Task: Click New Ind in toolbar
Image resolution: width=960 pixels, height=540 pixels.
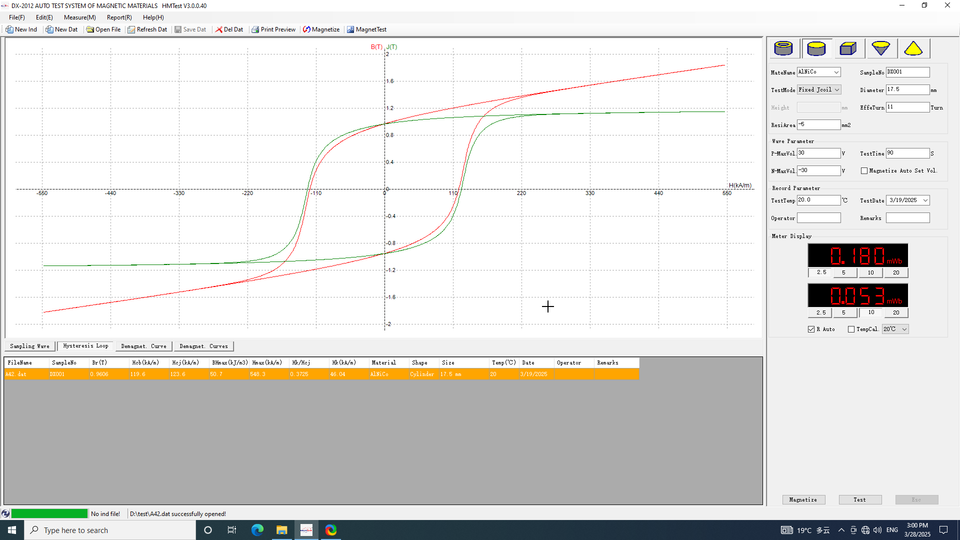Action: (21, 29)
